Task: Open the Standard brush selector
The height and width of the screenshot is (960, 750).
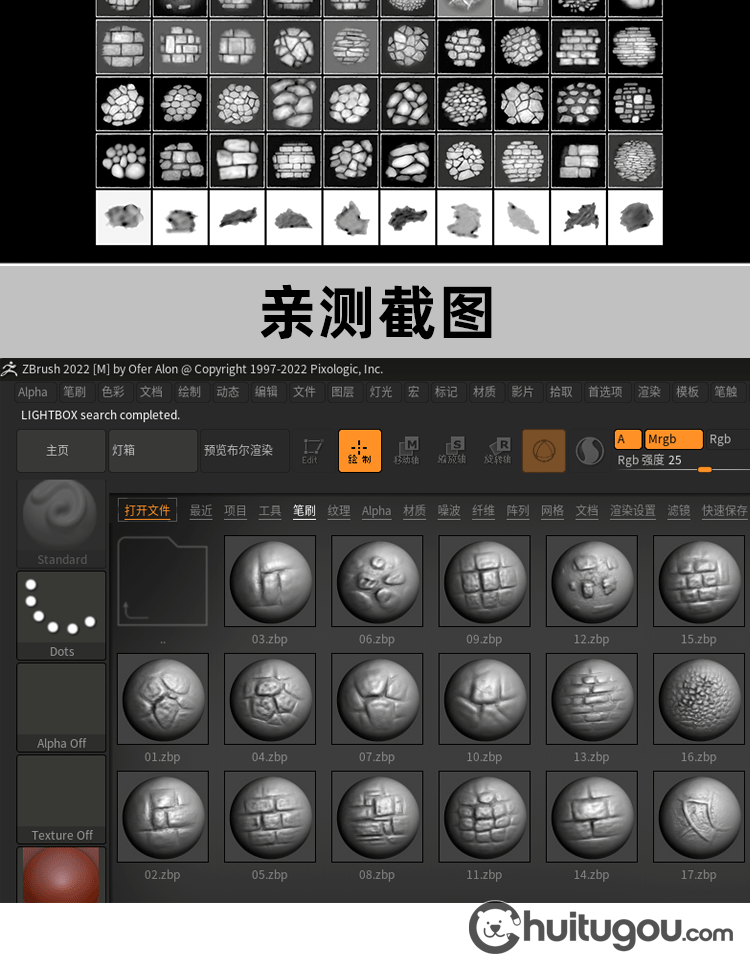Action: (61, 523)
